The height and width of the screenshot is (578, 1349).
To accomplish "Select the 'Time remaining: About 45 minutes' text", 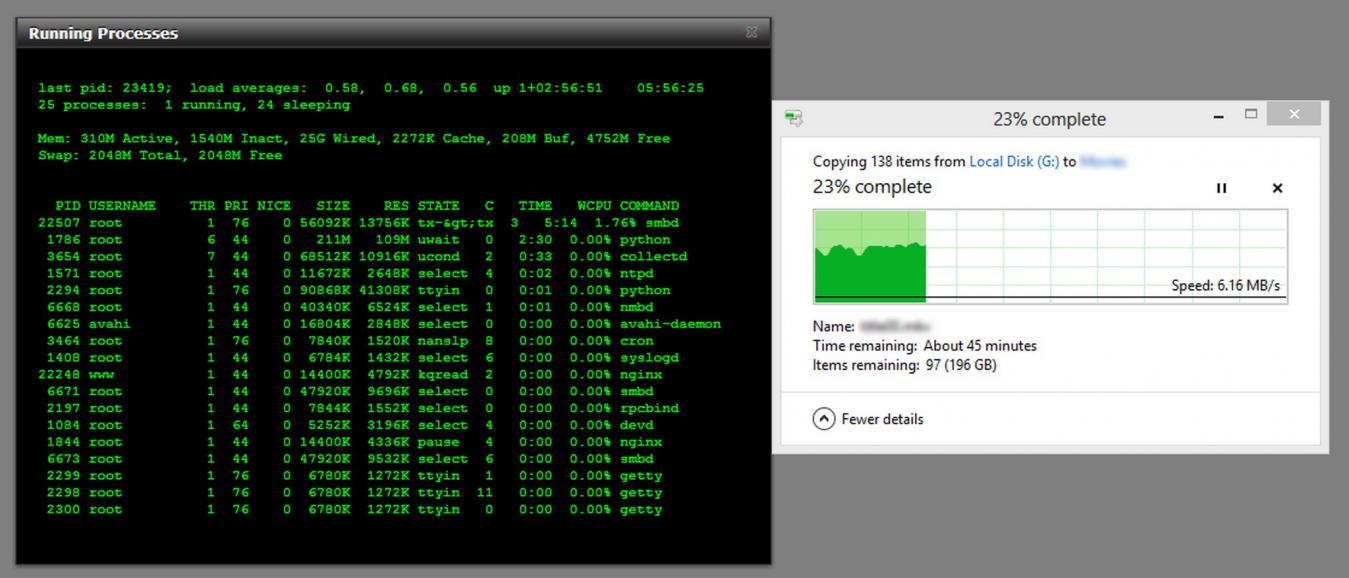I will point(925,346).
